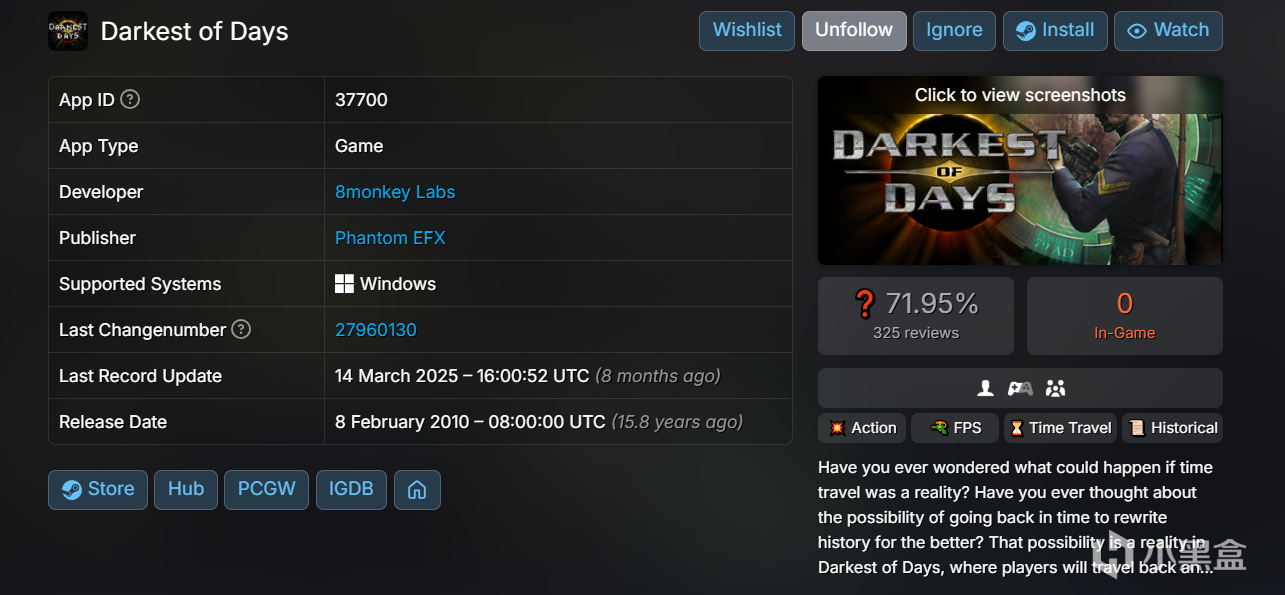Screen dimensions: 1285x595
Task: Click the home website icon button
Action: (417, 490)
